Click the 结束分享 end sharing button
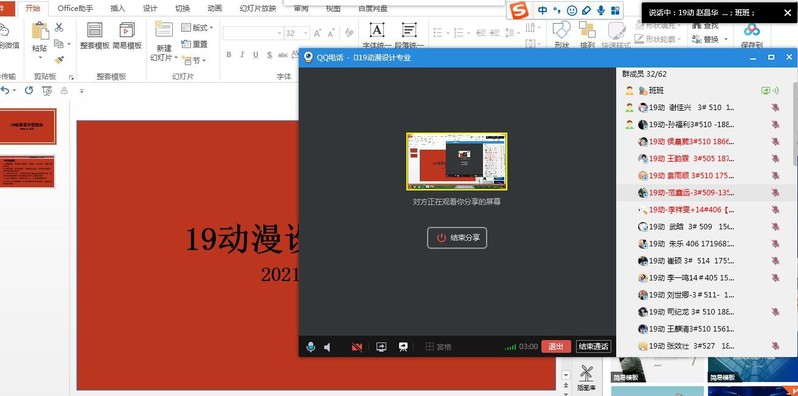This screenshot has width=798, height=396. coord(457,238)
